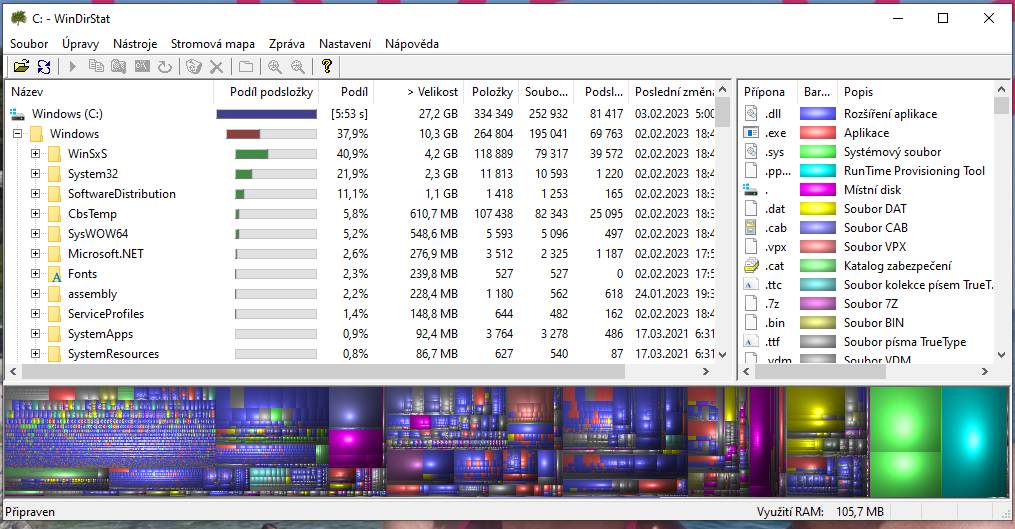Screen dimensions: 1015x529
Task: Open the Zpráva menu
Action: (x=287, y=44)
